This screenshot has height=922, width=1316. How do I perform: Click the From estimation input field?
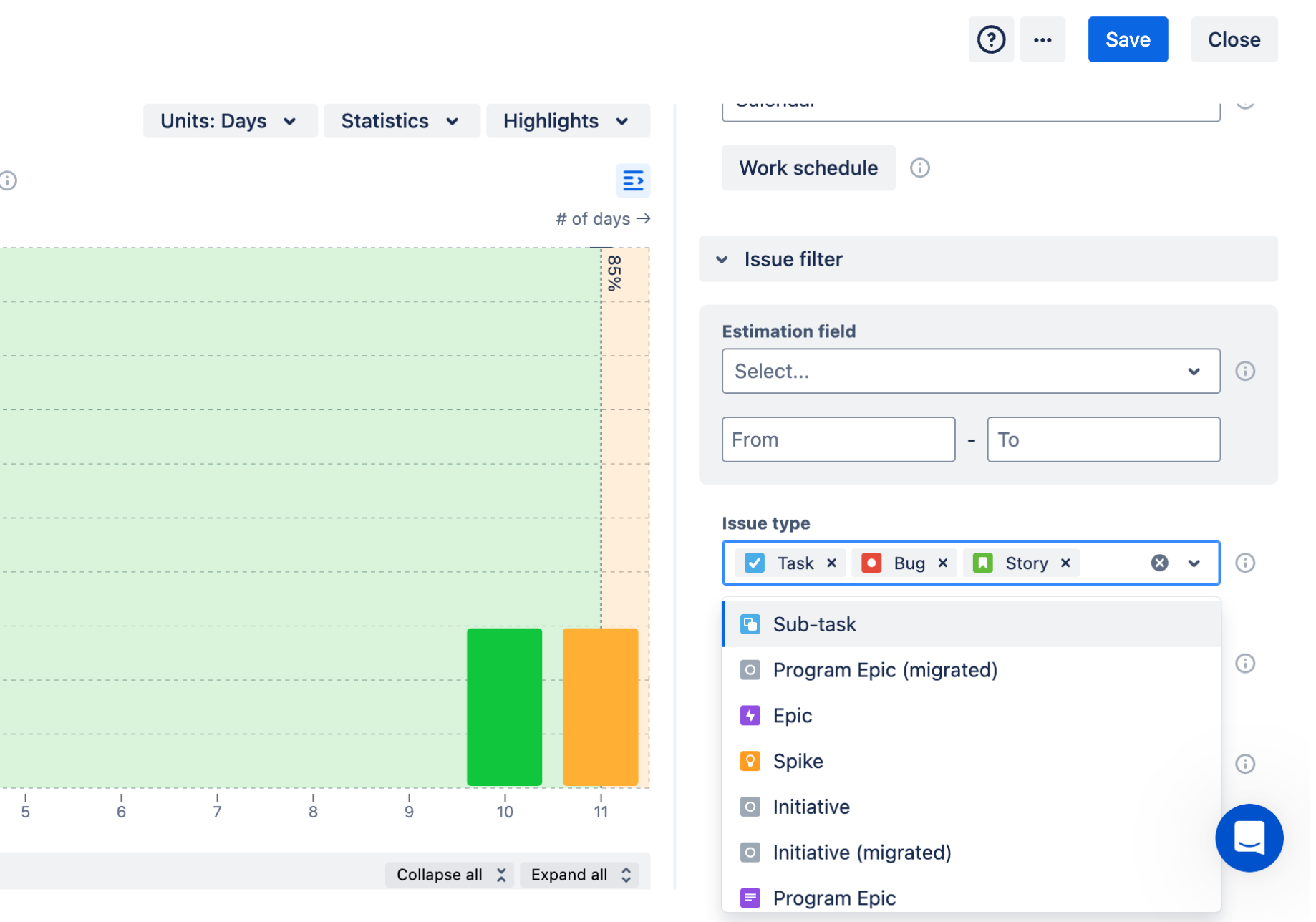click(838, 440)
